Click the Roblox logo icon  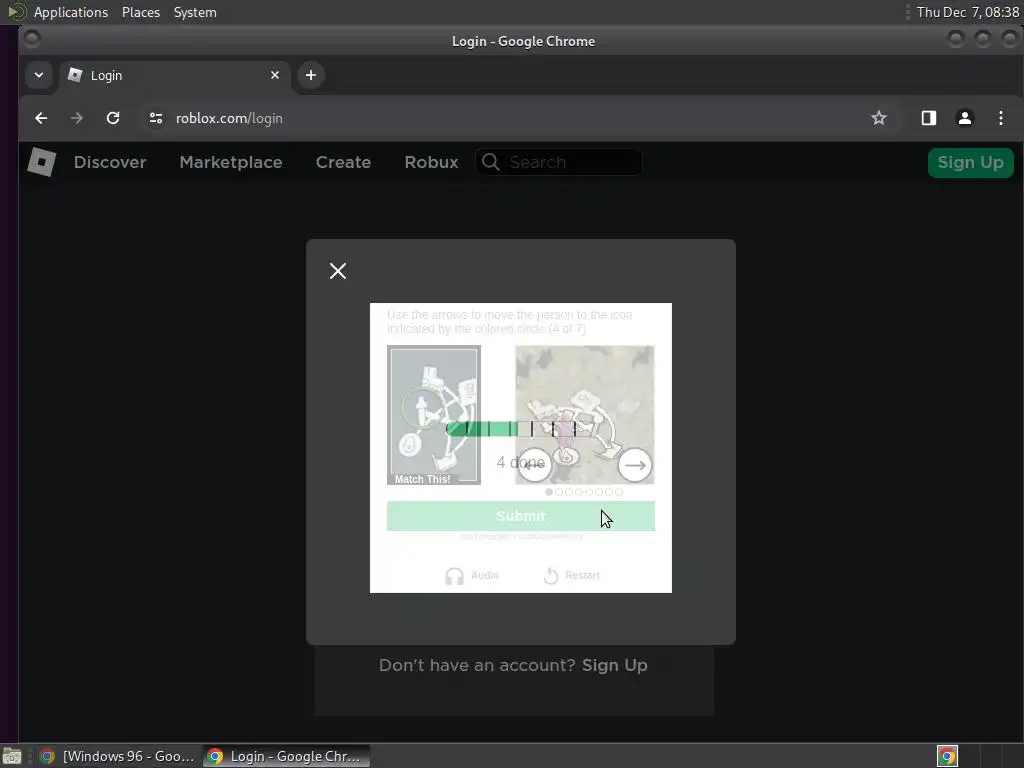tap(41, 162)
